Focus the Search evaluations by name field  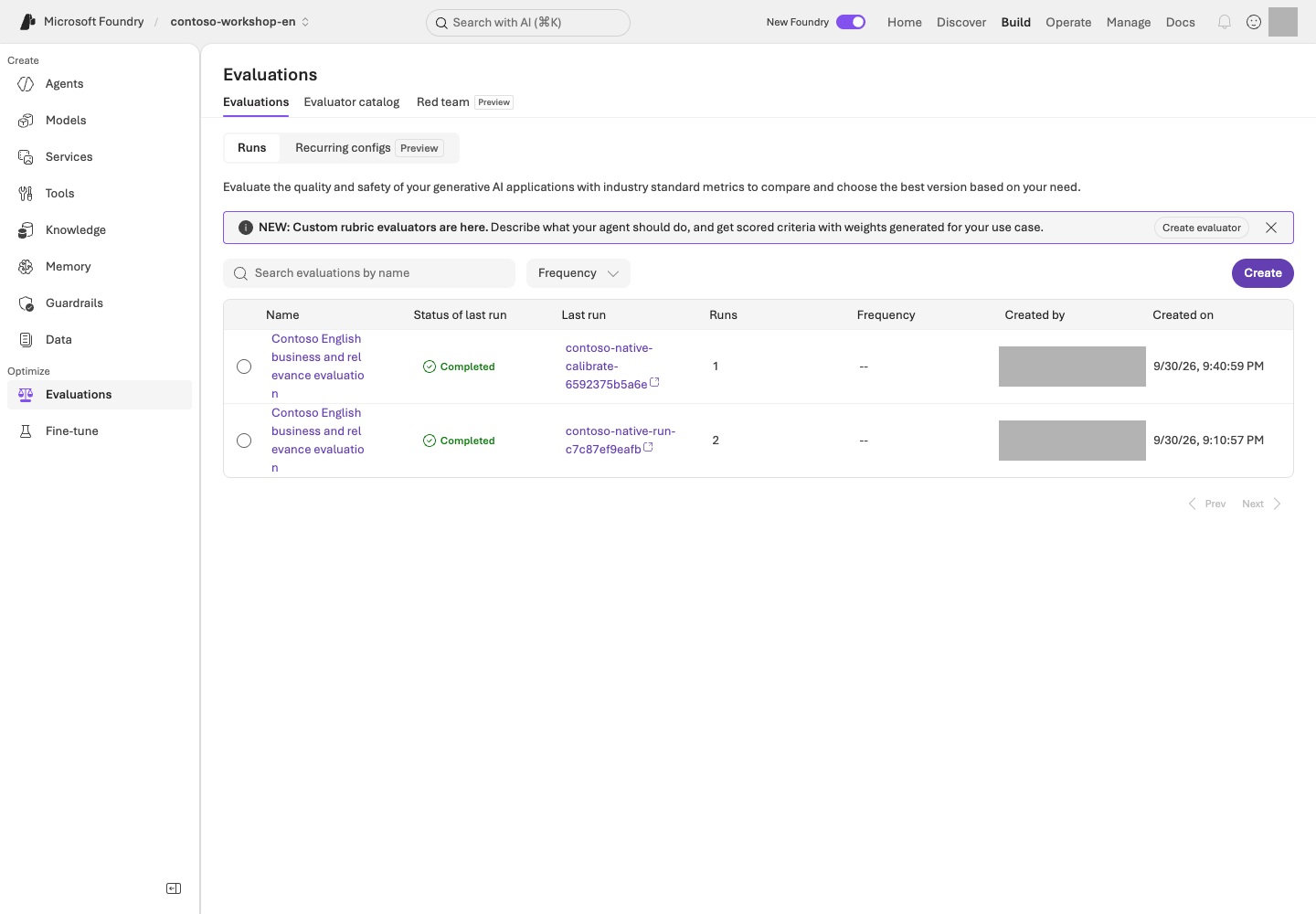tap(369, 273)
